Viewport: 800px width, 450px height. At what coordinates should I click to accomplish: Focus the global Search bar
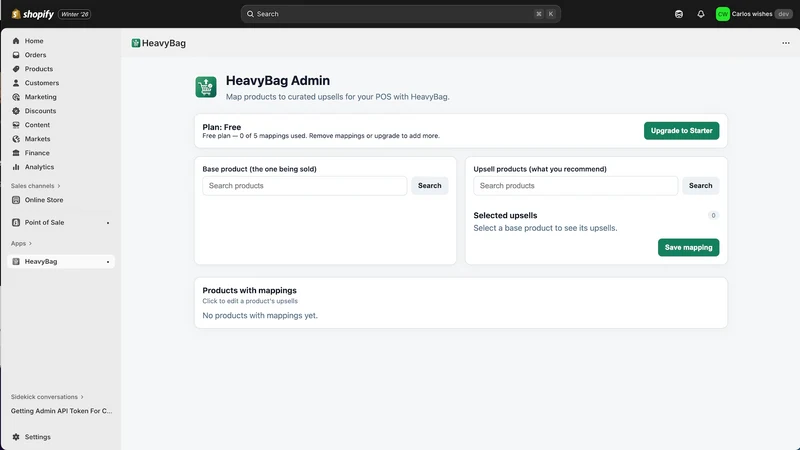401,14
